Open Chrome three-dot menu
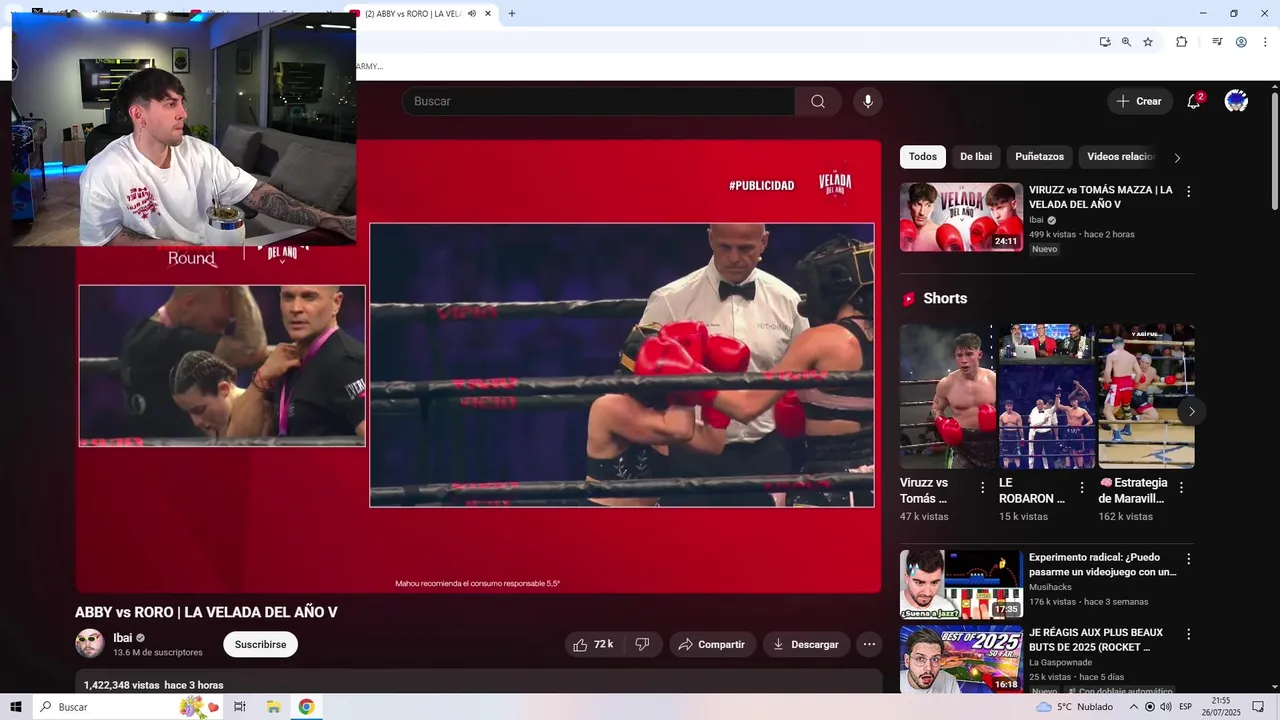Image resolution: width=1280 pixels, height=720 pixels. [x=1265, y=42]
